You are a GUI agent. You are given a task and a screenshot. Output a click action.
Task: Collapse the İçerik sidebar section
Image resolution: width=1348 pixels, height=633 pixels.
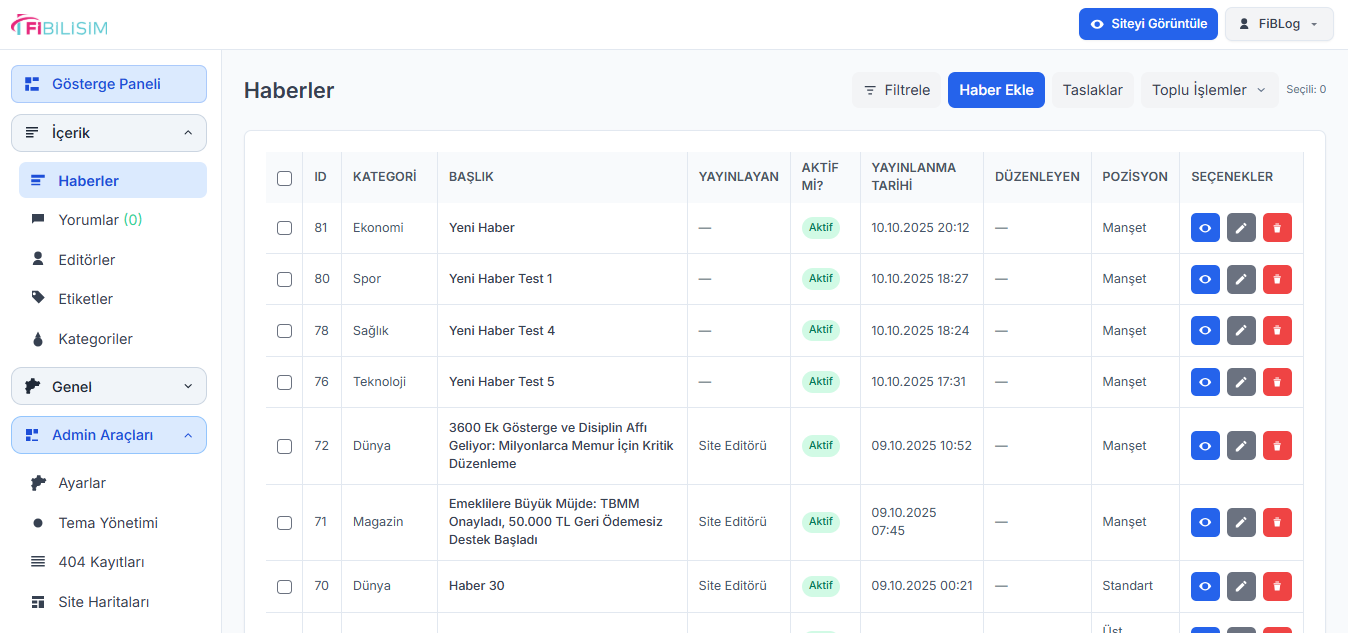[x=109, y=133]
